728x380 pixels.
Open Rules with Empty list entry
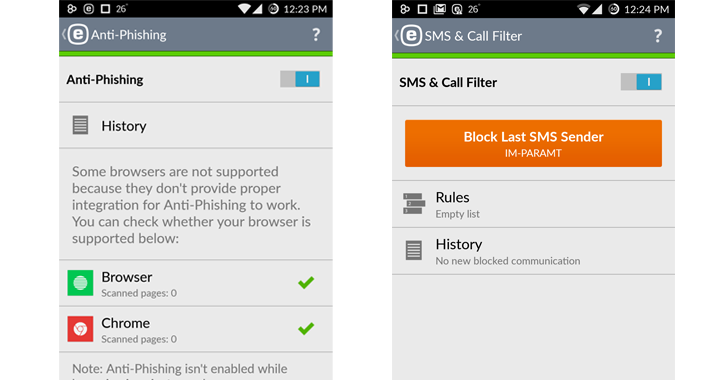533,204
